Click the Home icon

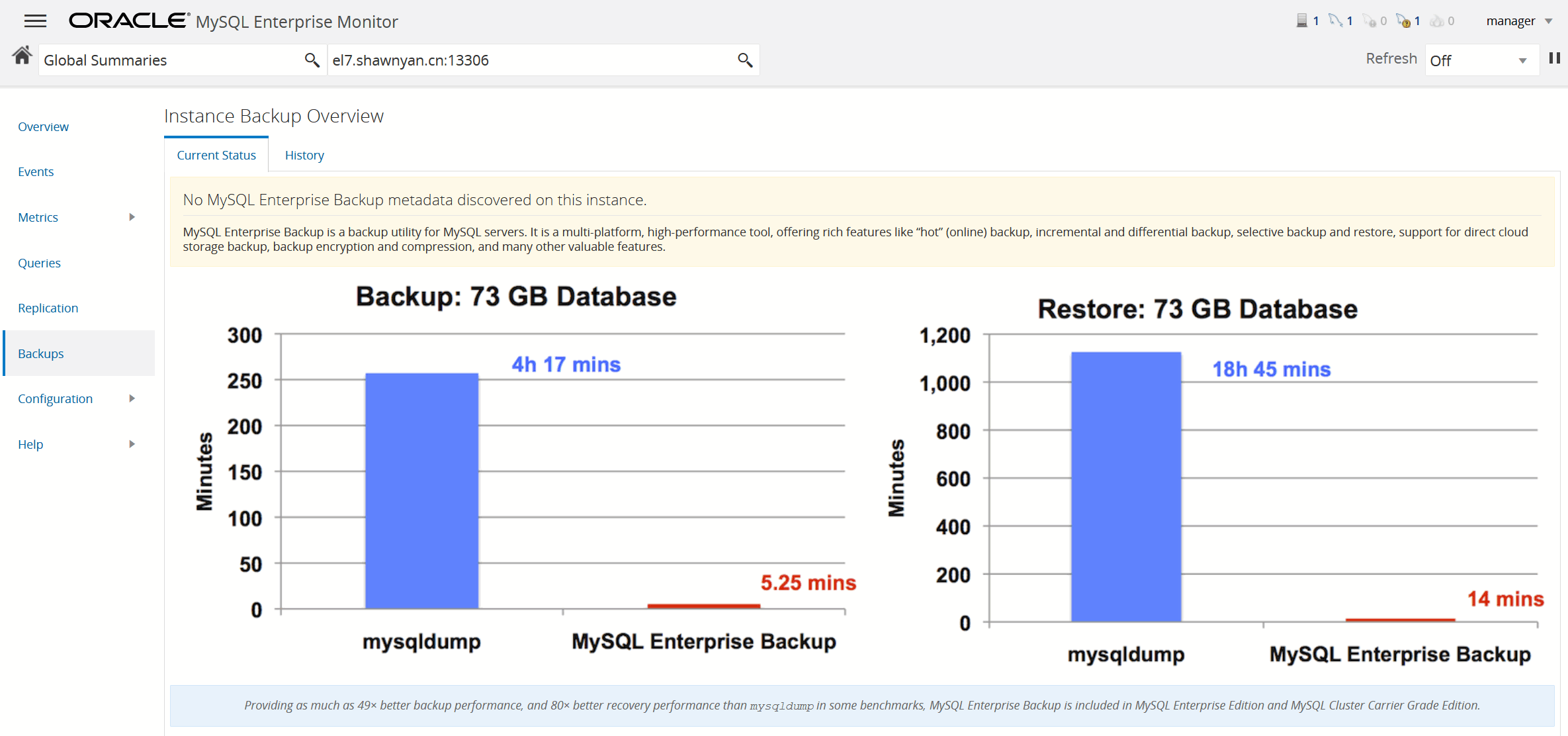(x=22, y=56)
